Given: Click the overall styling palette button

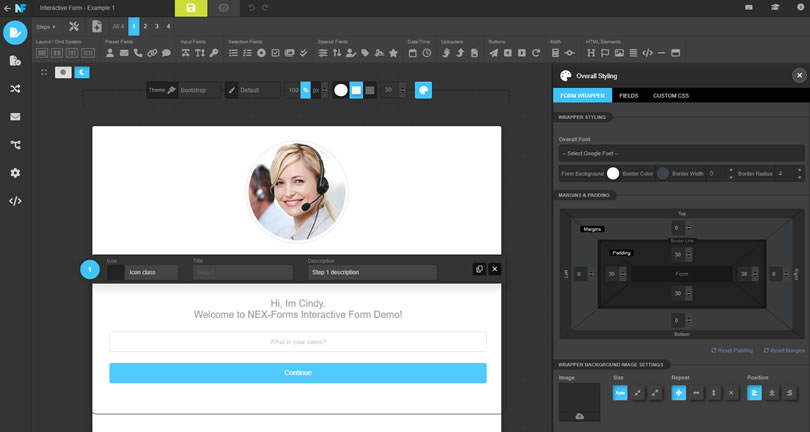Looking at the screenshot, I should tap(423, 90).
